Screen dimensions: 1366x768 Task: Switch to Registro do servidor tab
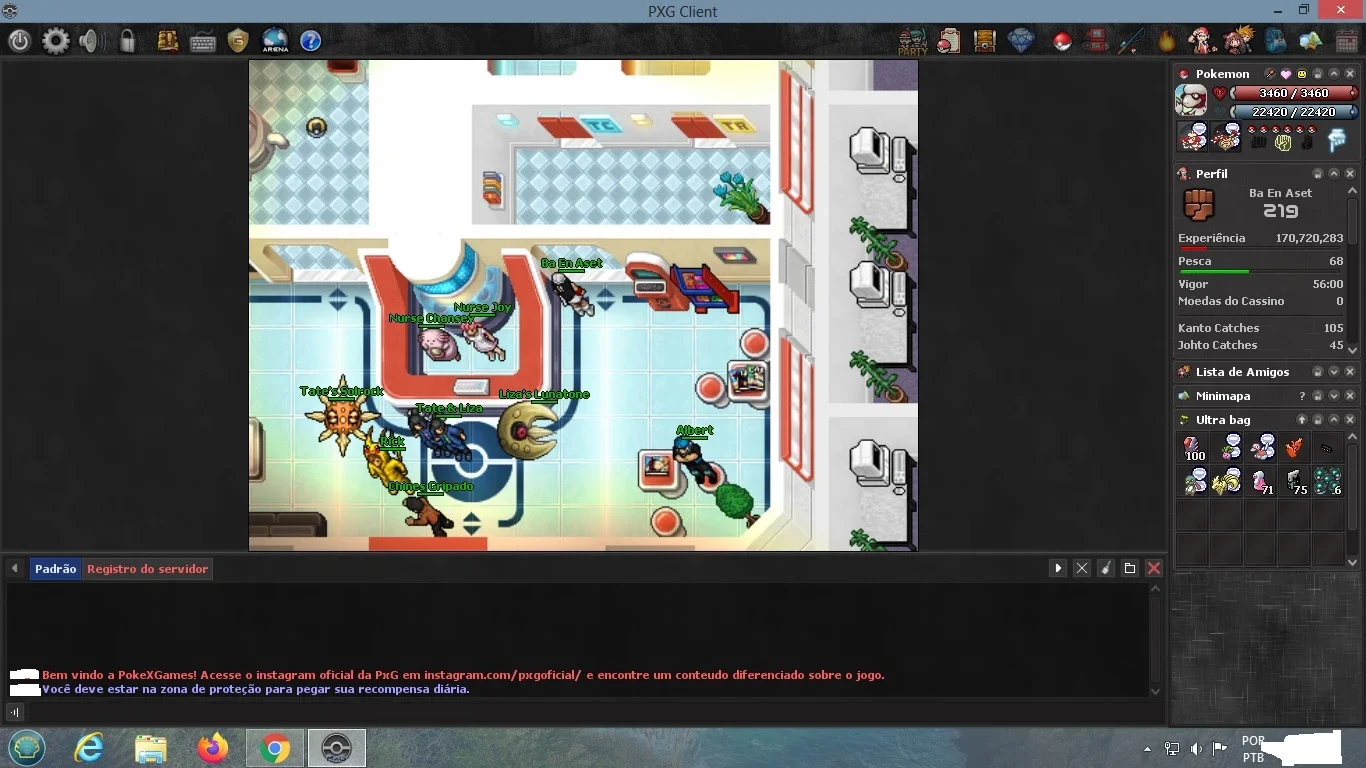coord(148,569)
